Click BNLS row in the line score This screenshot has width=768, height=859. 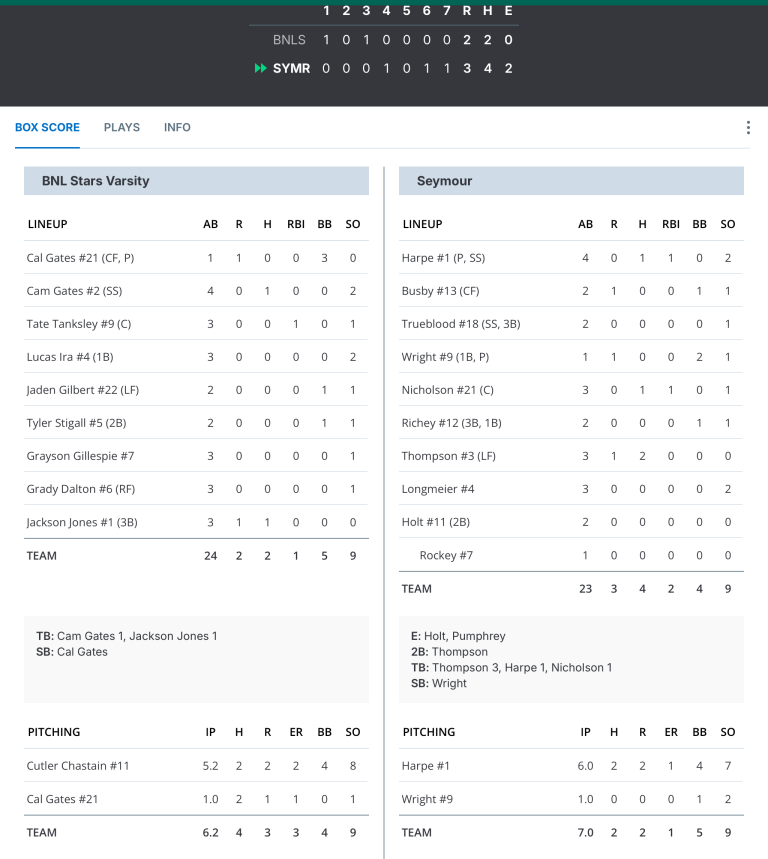289,40
